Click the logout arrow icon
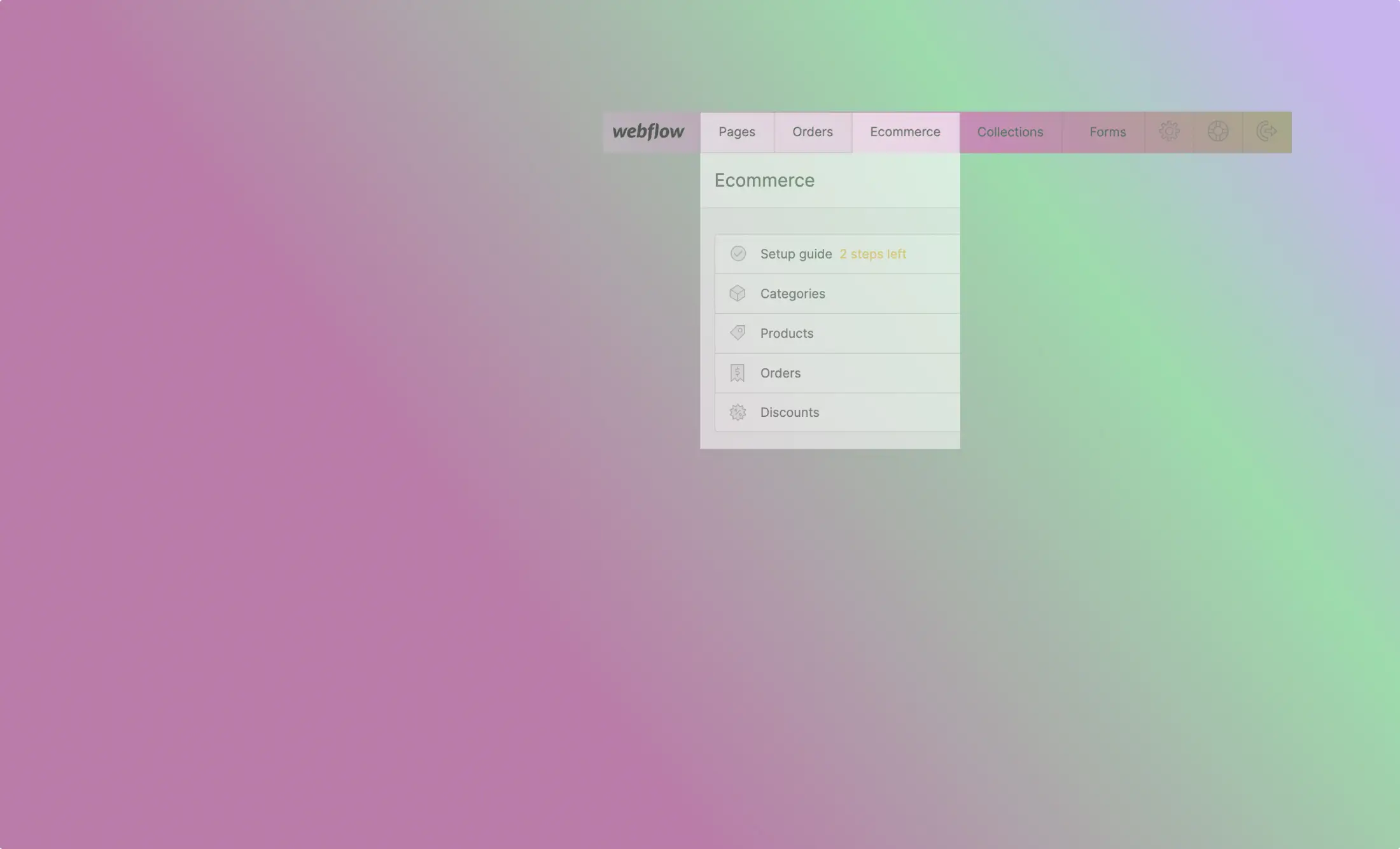Image resolution: width=1400 pixels, height=849 pixels. point(1266,132)
